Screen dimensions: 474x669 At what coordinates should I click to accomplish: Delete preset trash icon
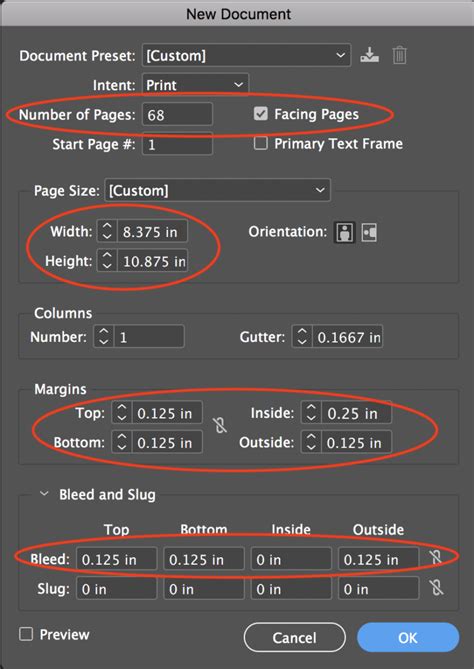(x=399, y=55)
